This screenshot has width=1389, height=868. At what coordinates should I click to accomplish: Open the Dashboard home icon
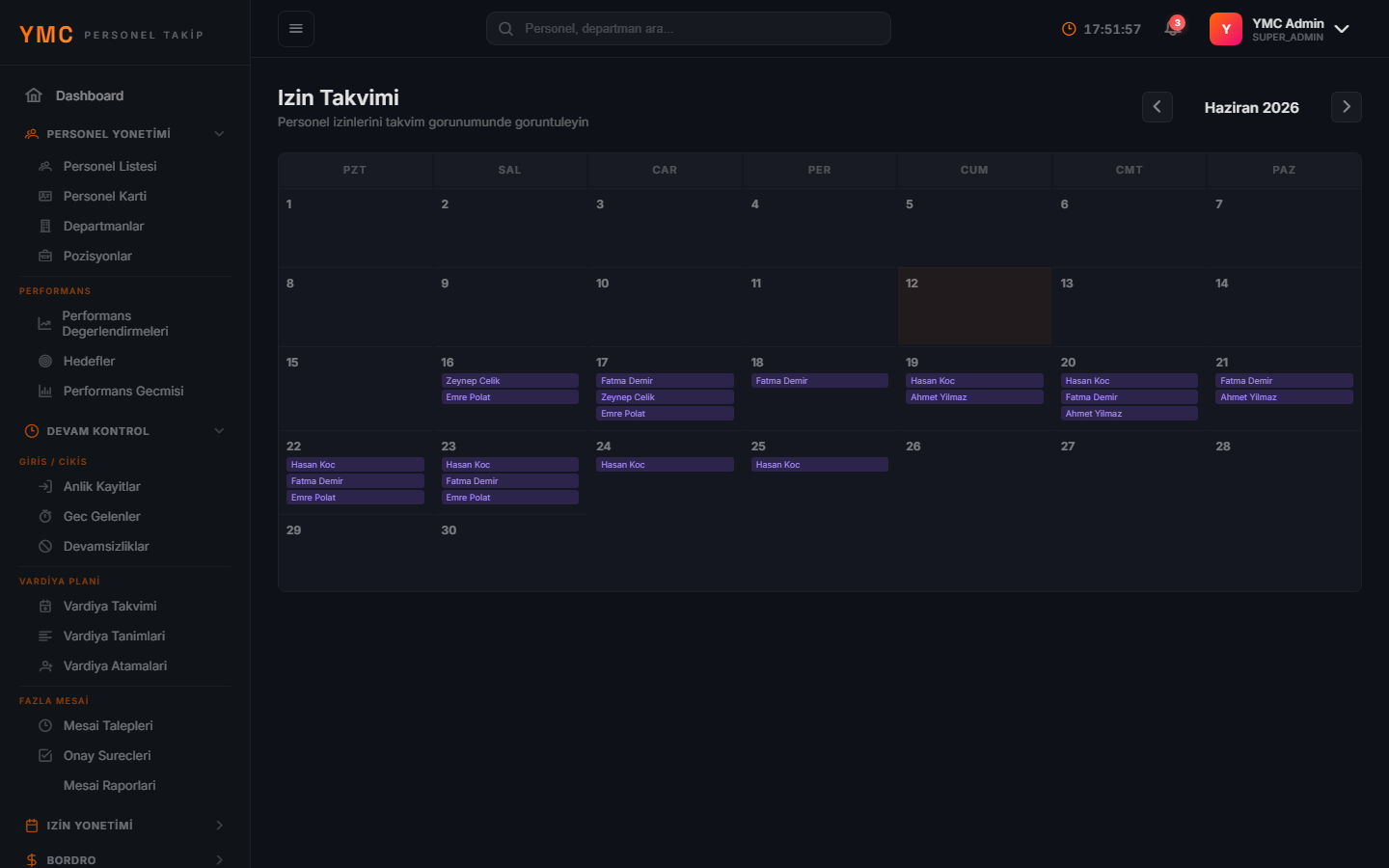click(x=34, y=95)
